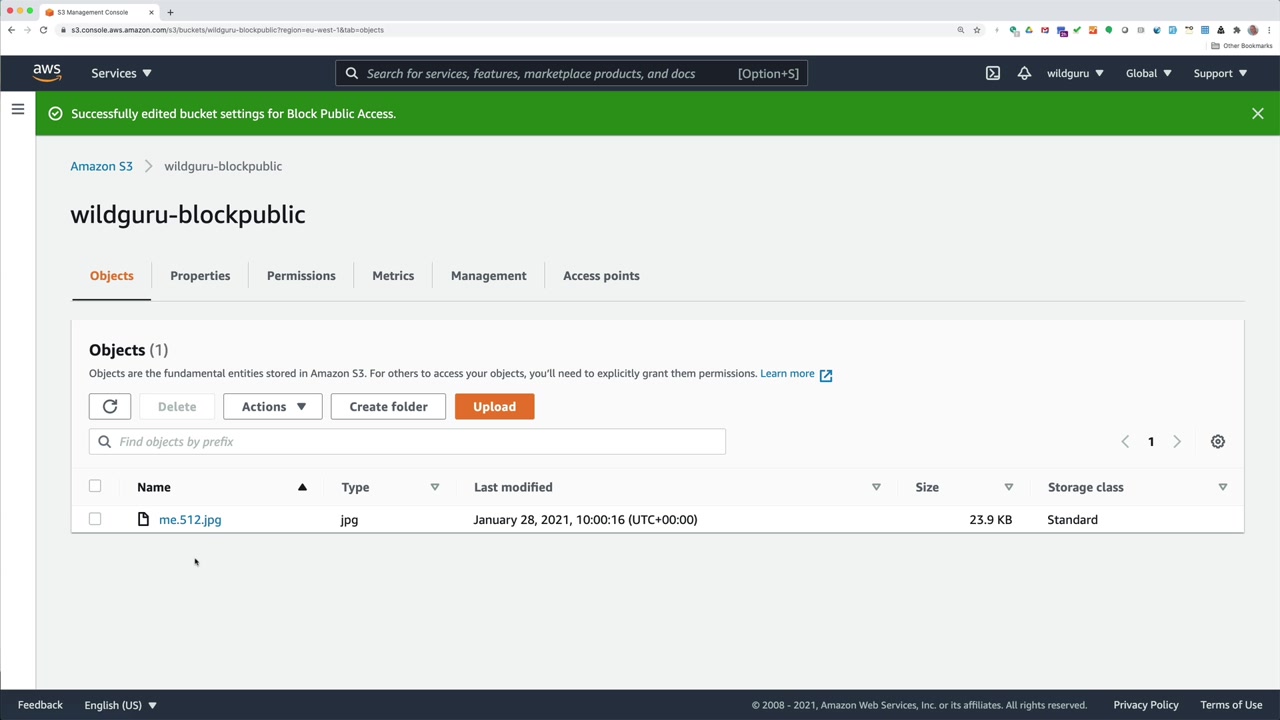Open the Actions dropdown

tap(273, 407)
